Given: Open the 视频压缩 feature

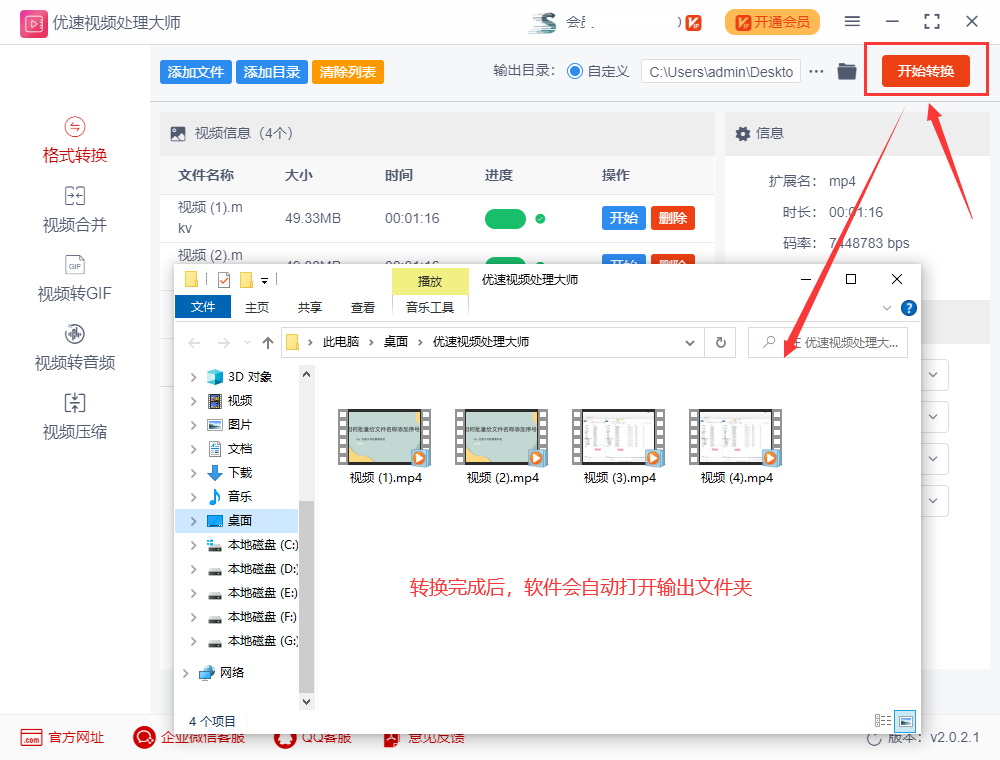Looking at the screenshot, I should pyautogui.click(x=74, y=418).
